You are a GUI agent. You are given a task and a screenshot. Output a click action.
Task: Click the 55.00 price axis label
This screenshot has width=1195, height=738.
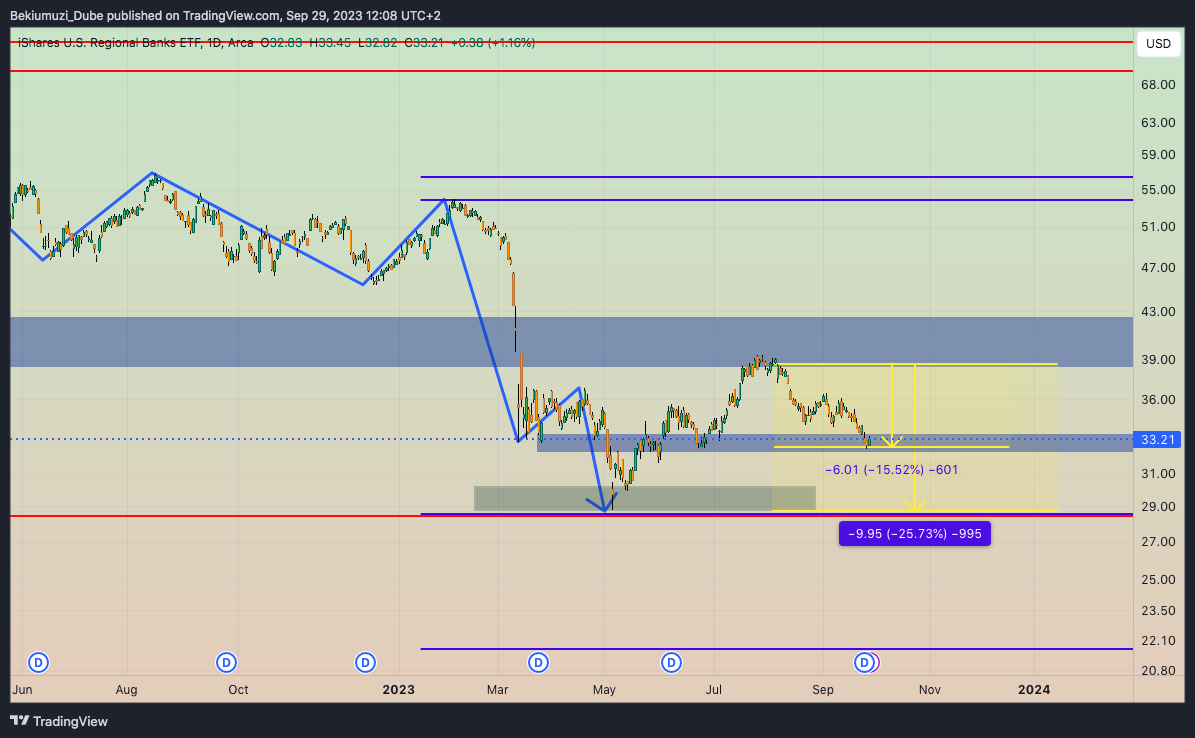tap(1158, 190)
